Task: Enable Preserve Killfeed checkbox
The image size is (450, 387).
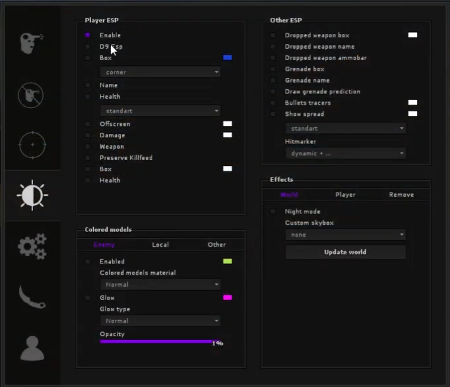Action: click(88, 158)
